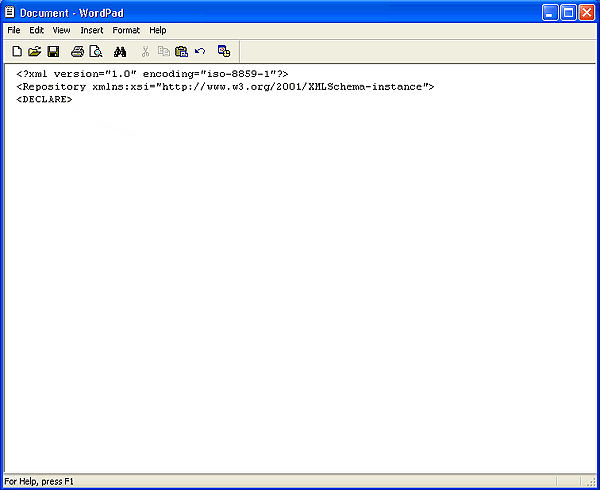Insert Date/Time using the toolbar icon
600x490 pixels.
pos(224,51)
